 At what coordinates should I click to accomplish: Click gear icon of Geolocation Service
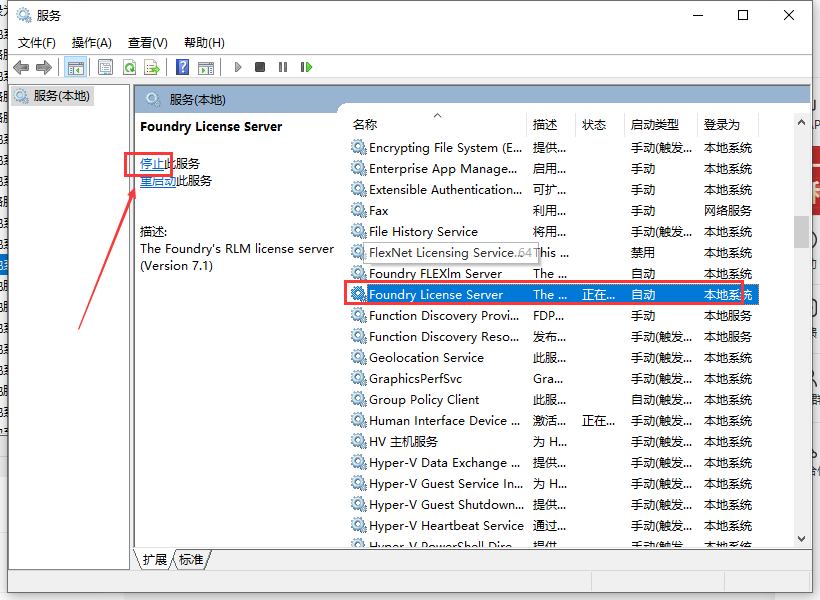[x=358, y=357]
